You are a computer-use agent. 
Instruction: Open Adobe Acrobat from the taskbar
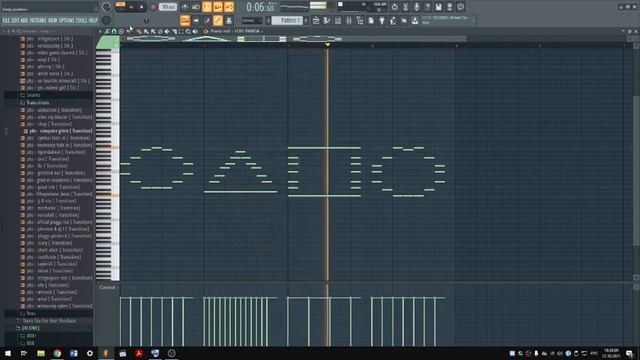click(139, 353)
